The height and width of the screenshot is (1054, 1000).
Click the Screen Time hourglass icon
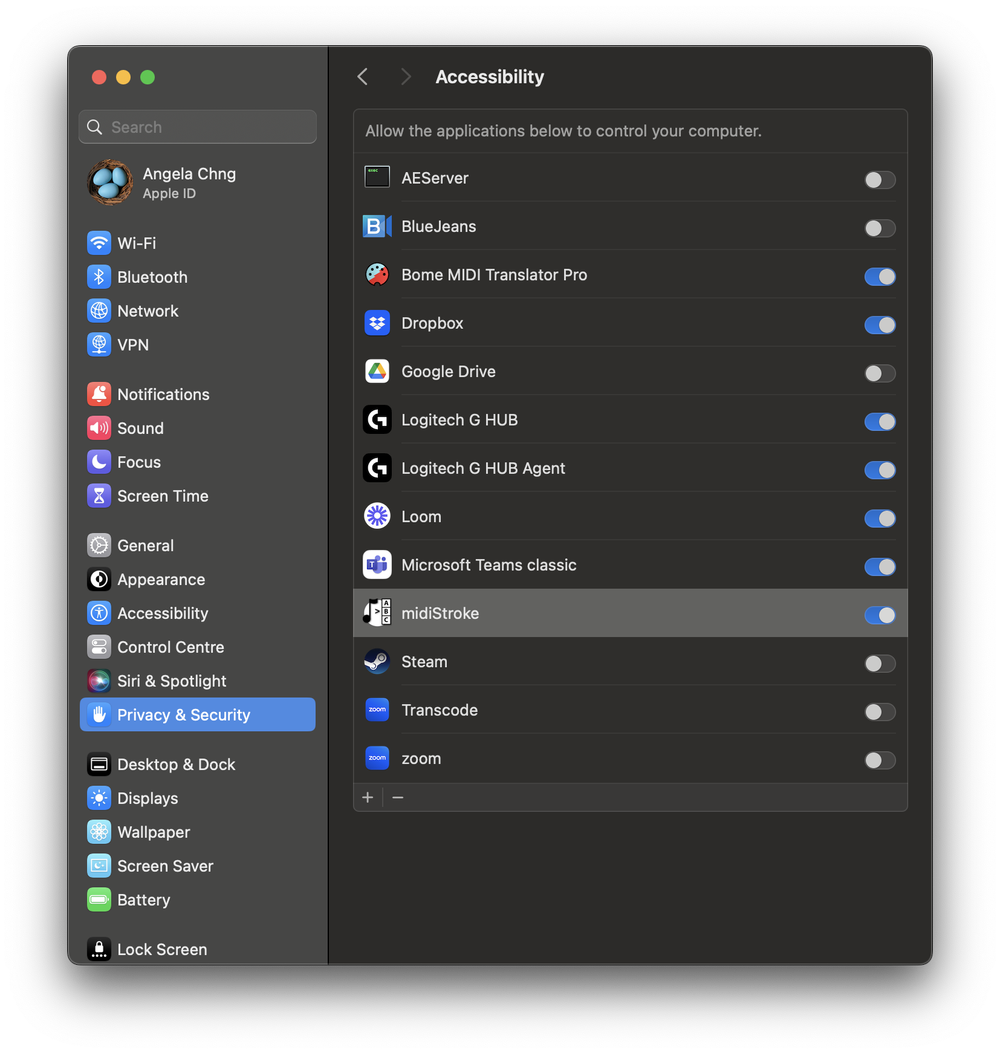click(x=99, y=495)
